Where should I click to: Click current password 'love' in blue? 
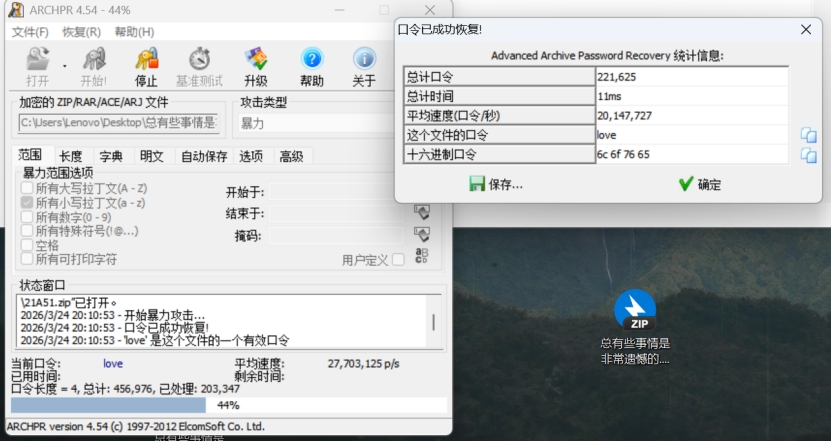[x=113, y=364]
